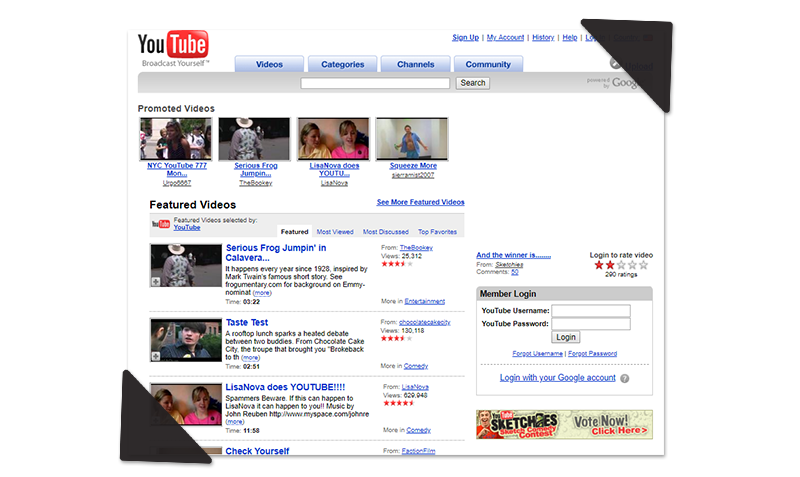
Task: Focus the YouTube Password field
Action: tap(591, 324)
